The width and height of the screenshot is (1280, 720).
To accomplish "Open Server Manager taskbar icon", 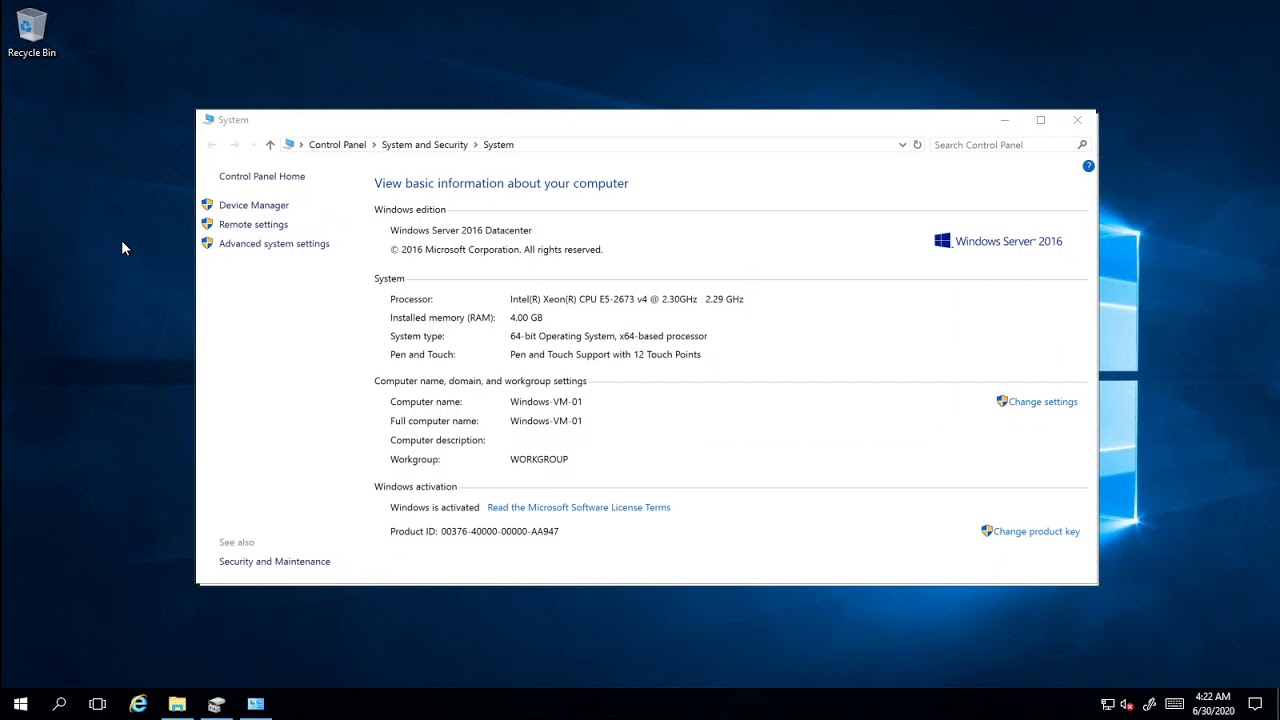I will pyautogui.click(x=216, y=704).
